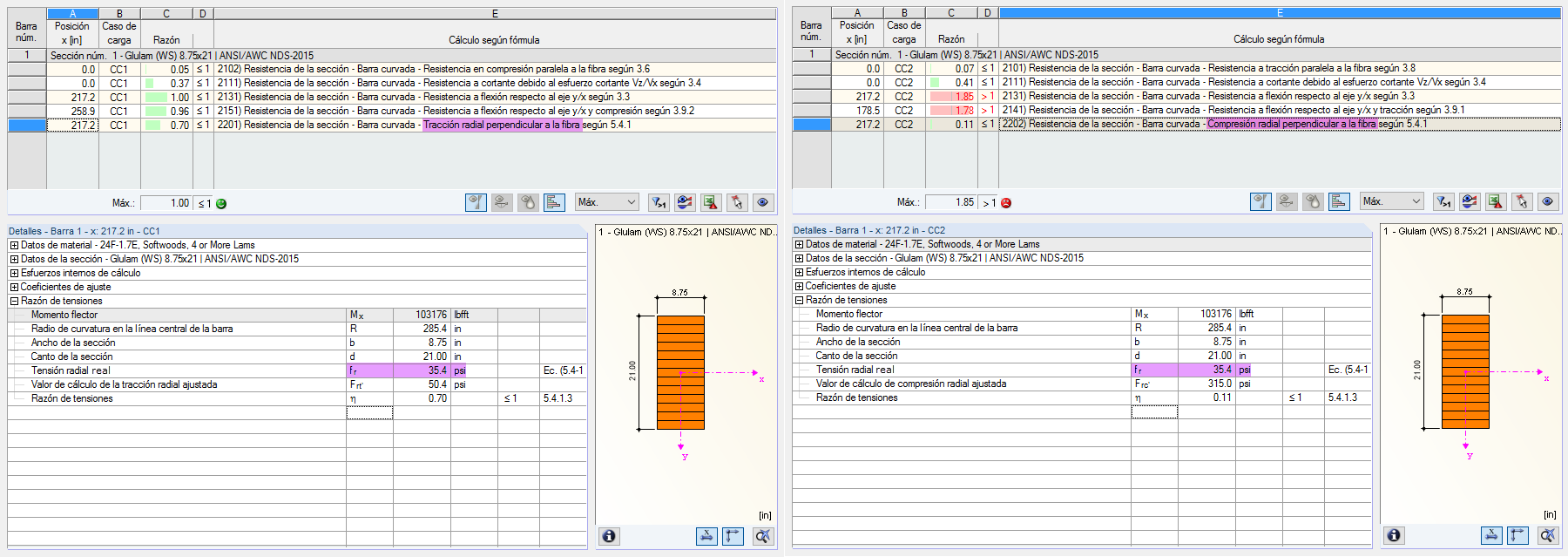Click pick member cursor icon in right window
Screen dimensions: 1568x557
(1522, 201)
